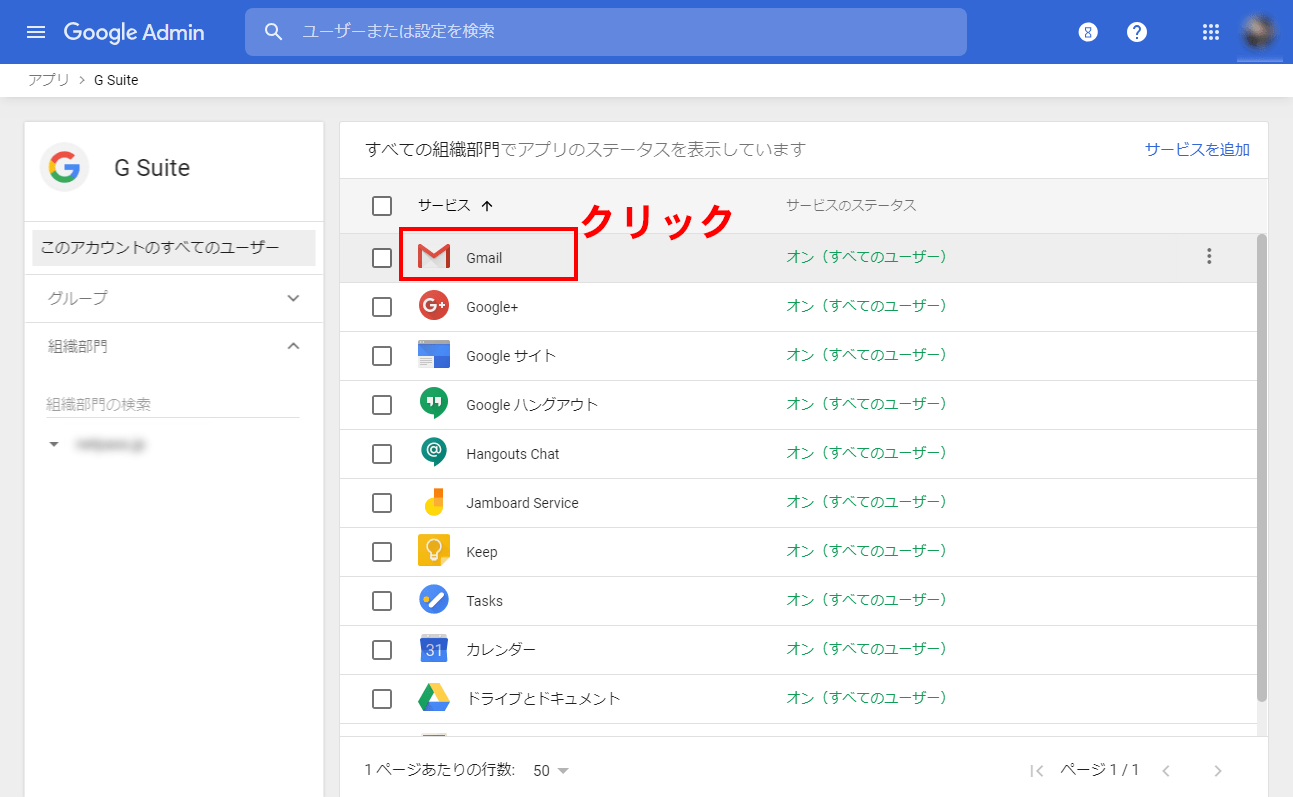Image resolution: width=1293 pixels, height=797 pixels.
Task: Click the Hangouts Chat icon
Action: [434, 453]
